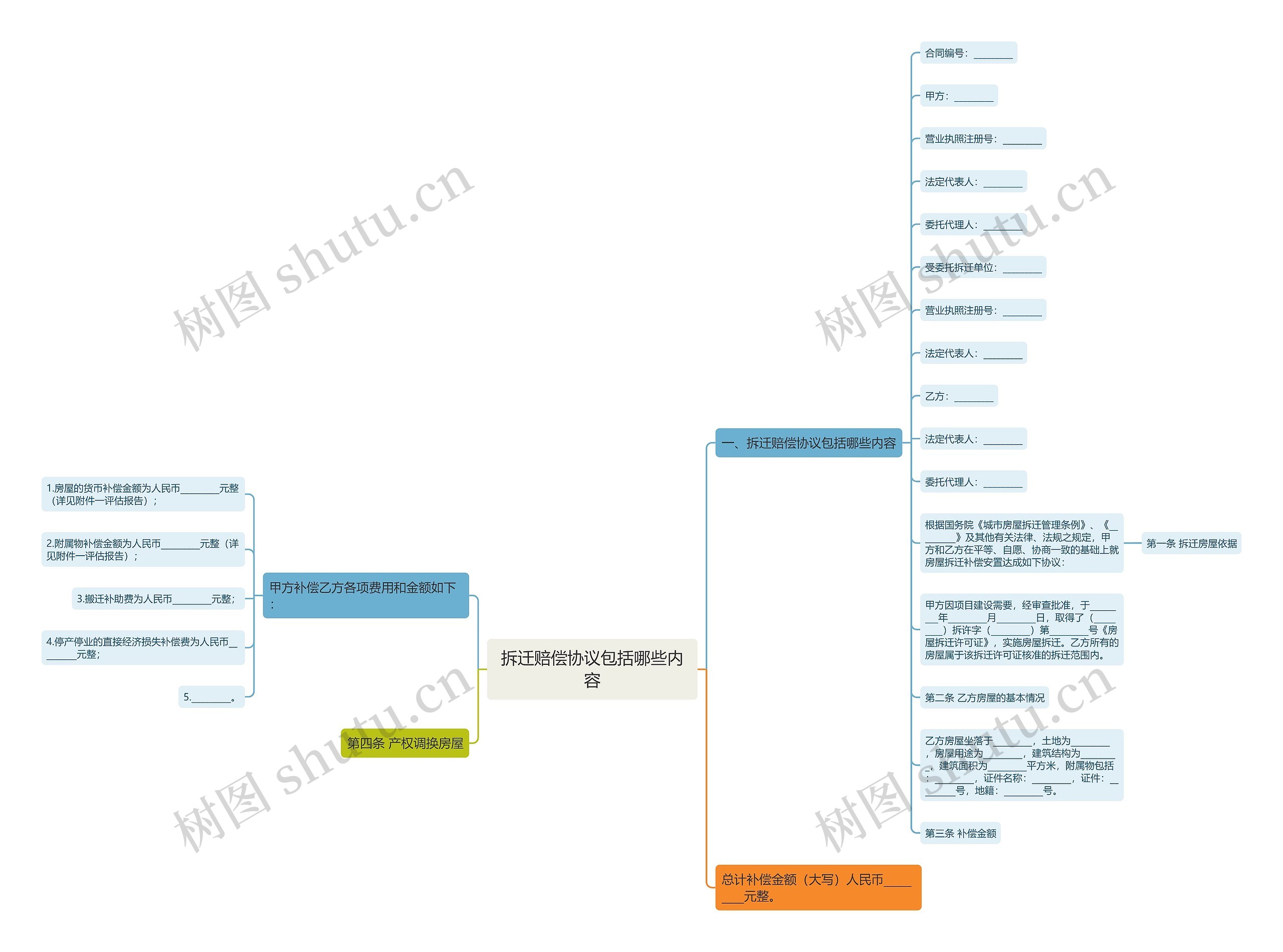Click the '第一条 拆迁房屋依据' branch item
Screen dimensions: 1283x952
click(1194, 537)
